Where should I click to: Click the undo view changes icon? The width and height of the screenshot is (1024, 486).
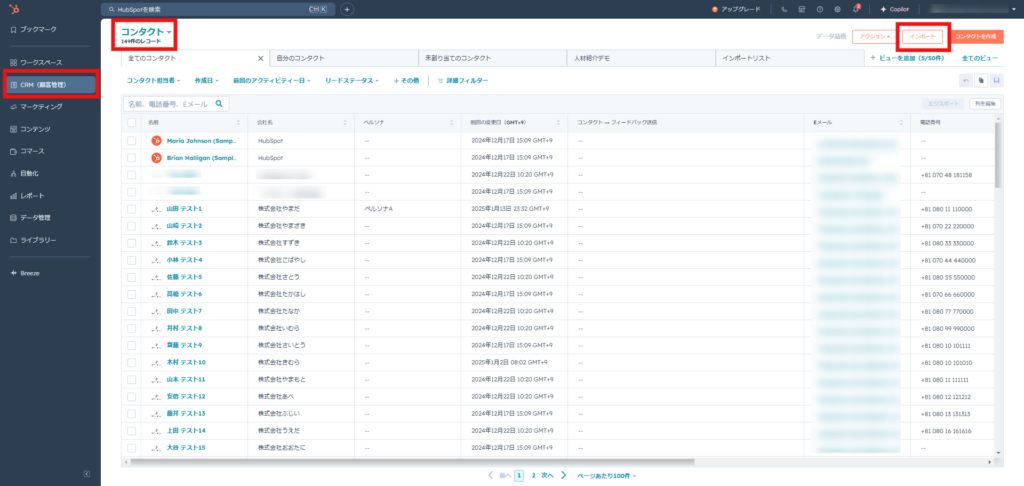click(x=966, y=80)
